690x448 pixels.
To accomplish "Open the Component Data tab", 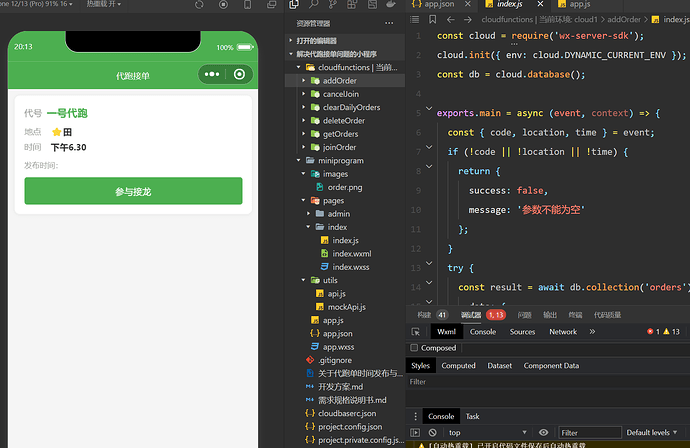I will 551,366.
